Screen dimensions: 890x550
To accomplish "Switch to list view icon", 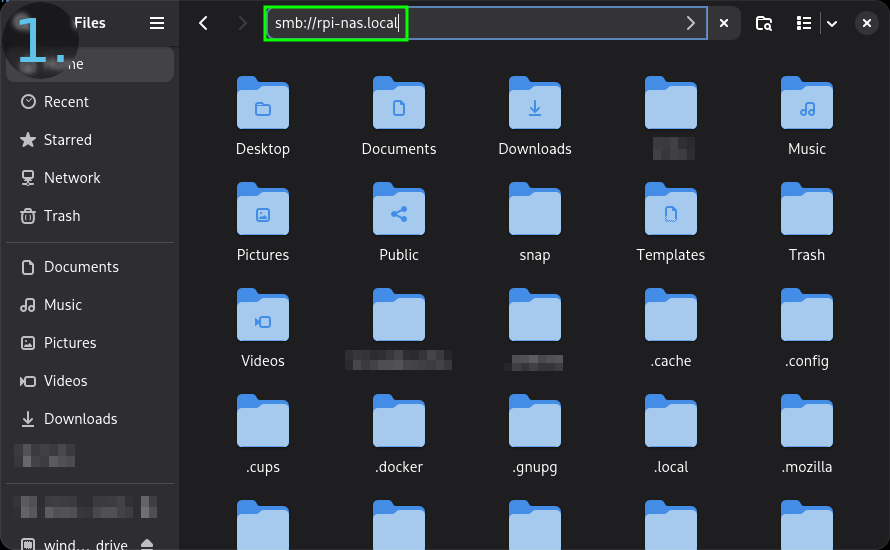I will tap(803, 23).
